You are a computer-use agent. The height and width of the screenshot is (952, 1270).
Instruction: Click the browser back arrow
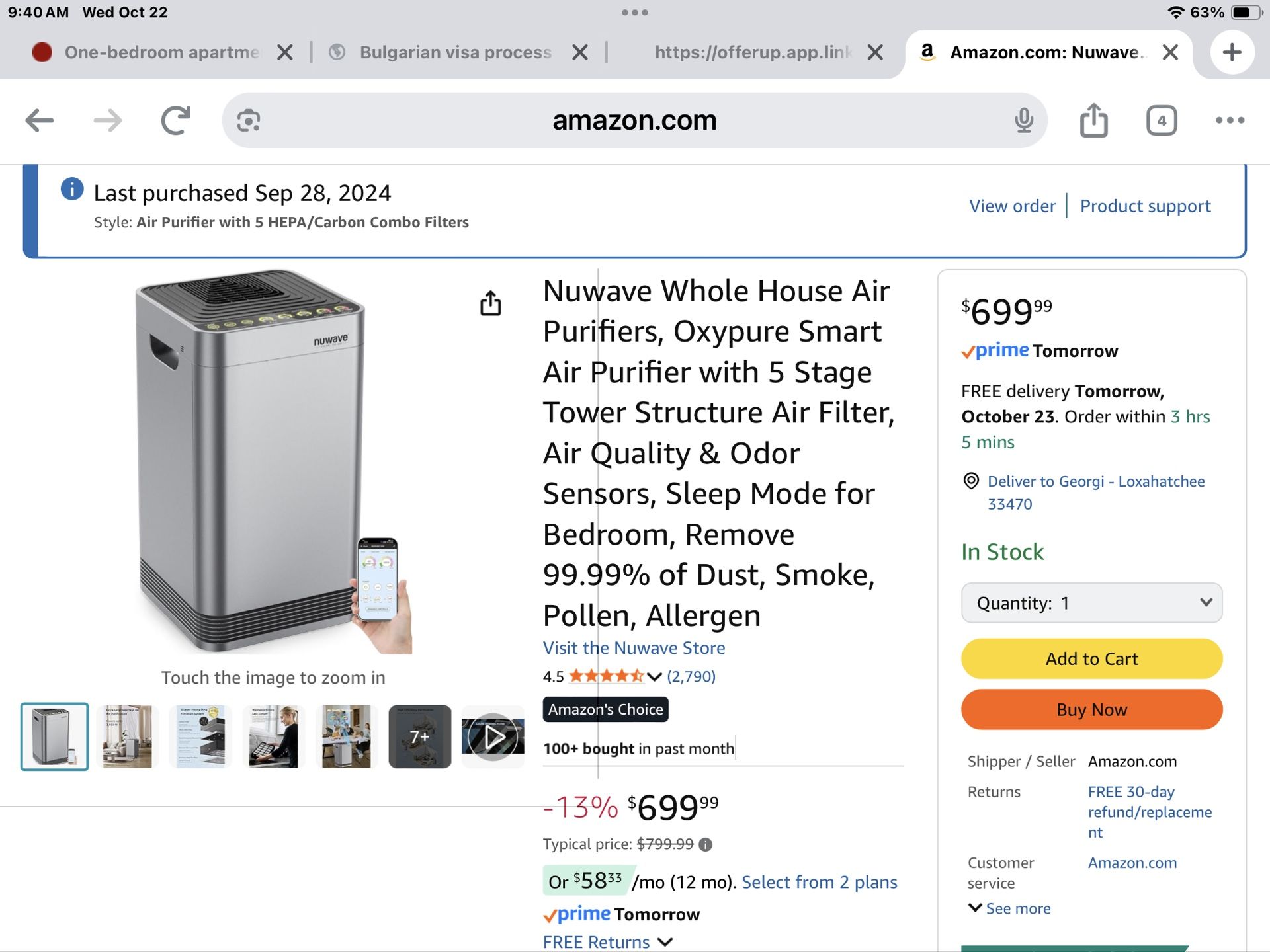coord(40,120)
